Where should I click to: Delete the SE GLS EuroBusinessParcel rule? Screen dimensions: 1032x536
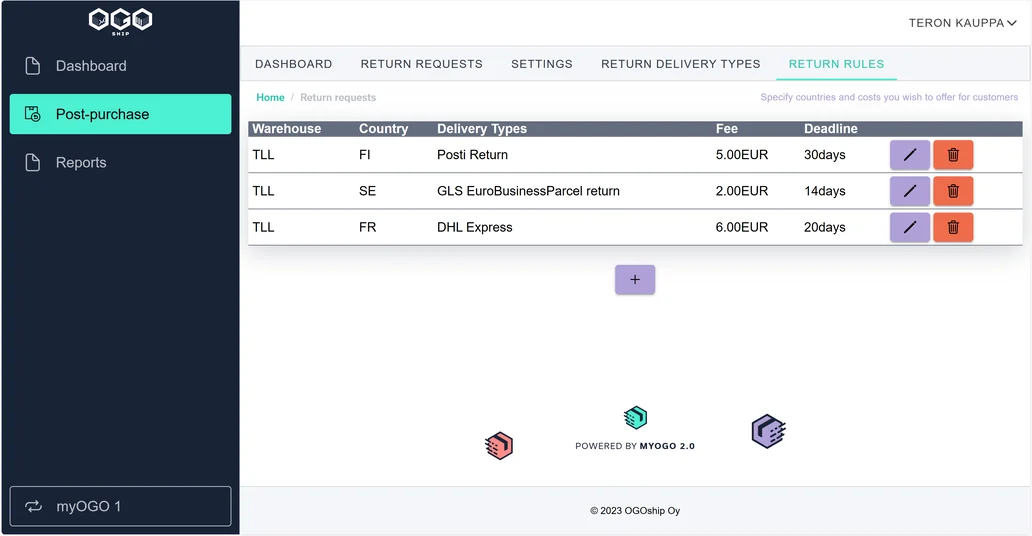[953, 191]
